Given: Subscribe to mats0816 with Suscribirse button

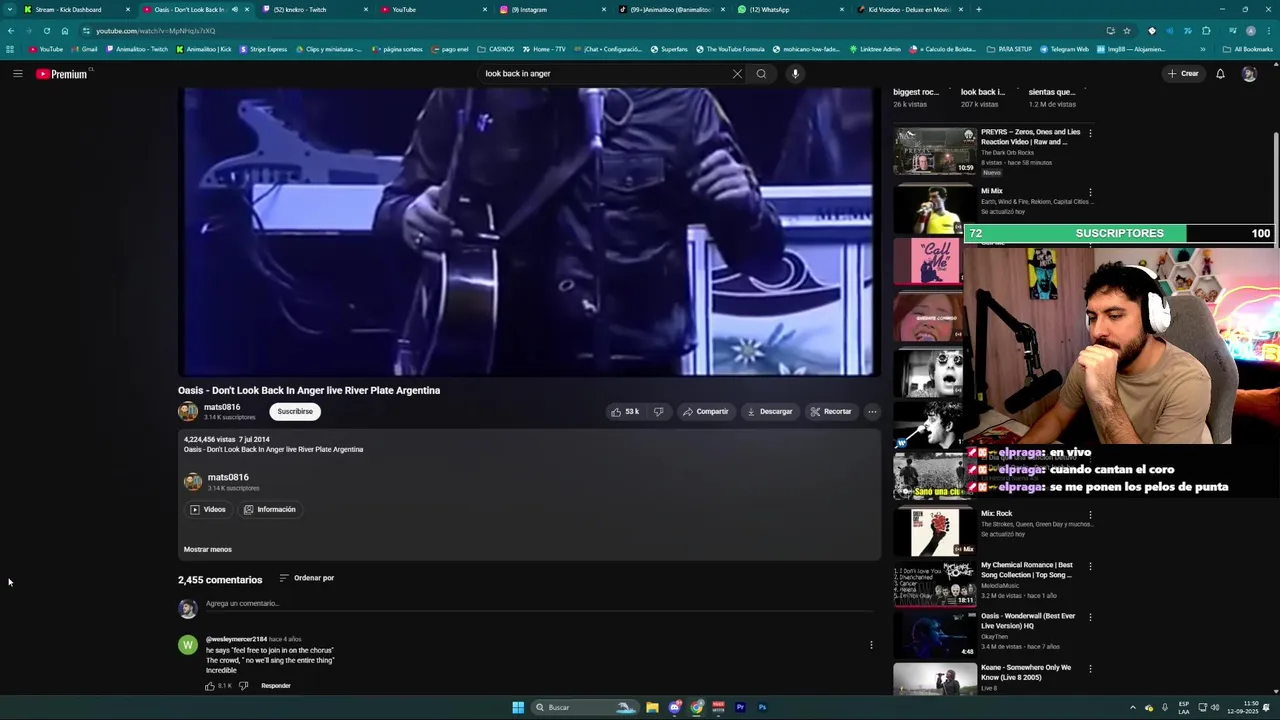Looking at the screenshot, I should [x=295, y=411].
